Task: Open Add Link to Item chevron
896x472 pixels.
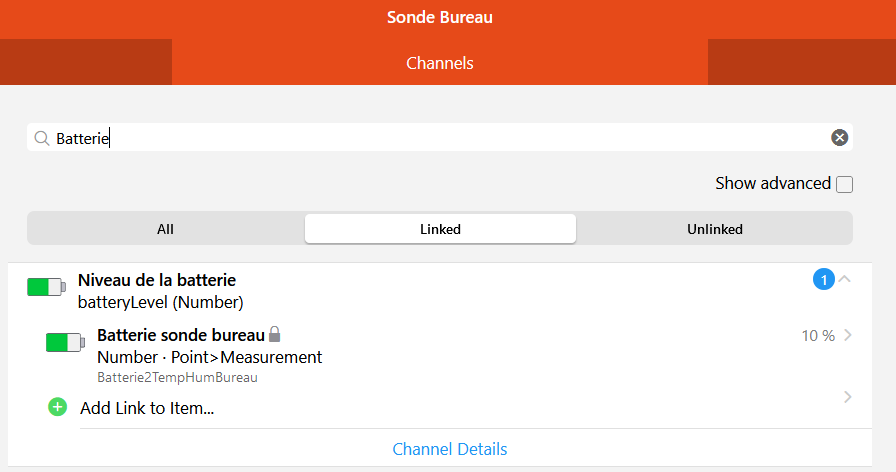Action: tap(847, 397)
